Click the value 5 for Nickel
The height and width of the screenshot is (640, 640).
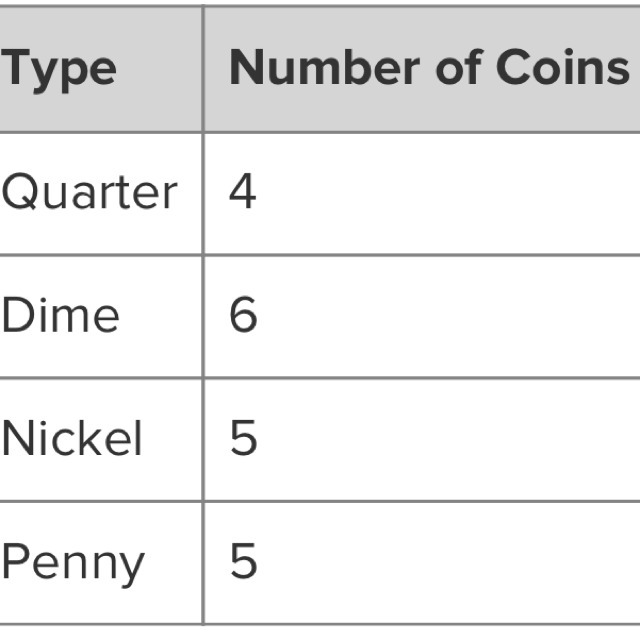tap(243, 438)
